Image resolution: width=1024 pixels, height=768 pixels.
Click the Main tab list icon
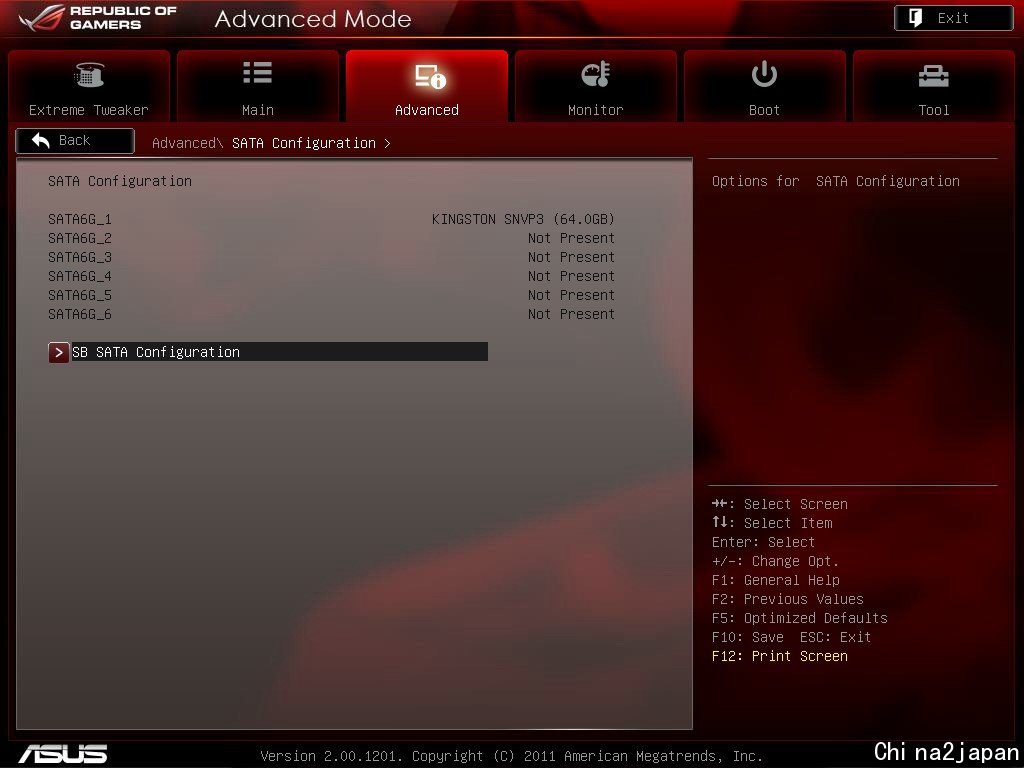257,72
